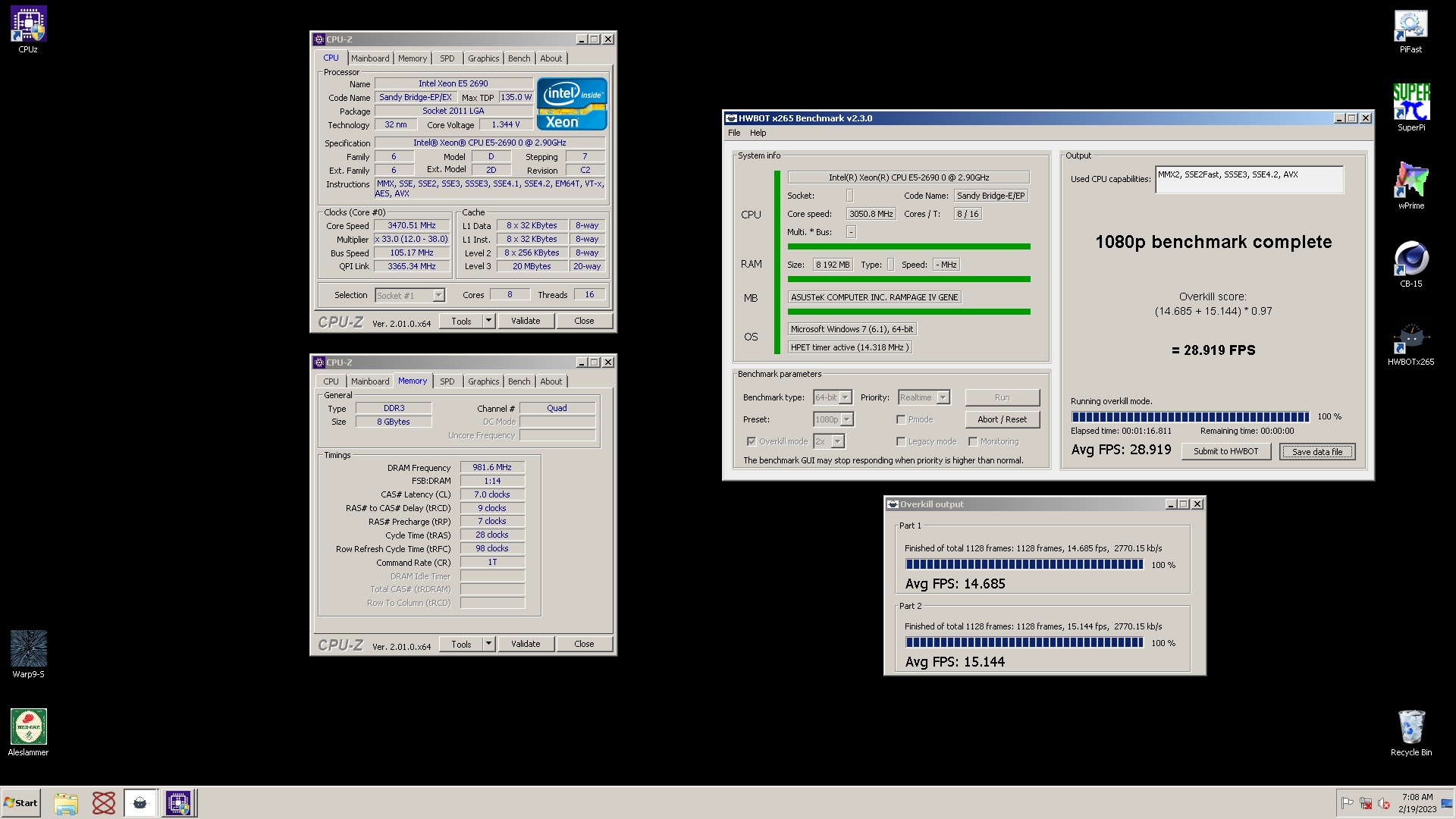Click Close in the top CPU-Z window
Image resolution: width=1456 pixels, height=819 pixels.
coord(584,322)
